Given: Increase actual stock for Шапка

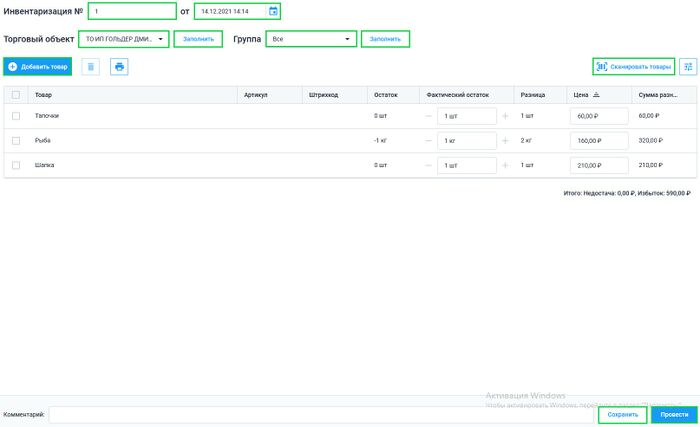Looking at the screenshot, I should tap(505, 165).
